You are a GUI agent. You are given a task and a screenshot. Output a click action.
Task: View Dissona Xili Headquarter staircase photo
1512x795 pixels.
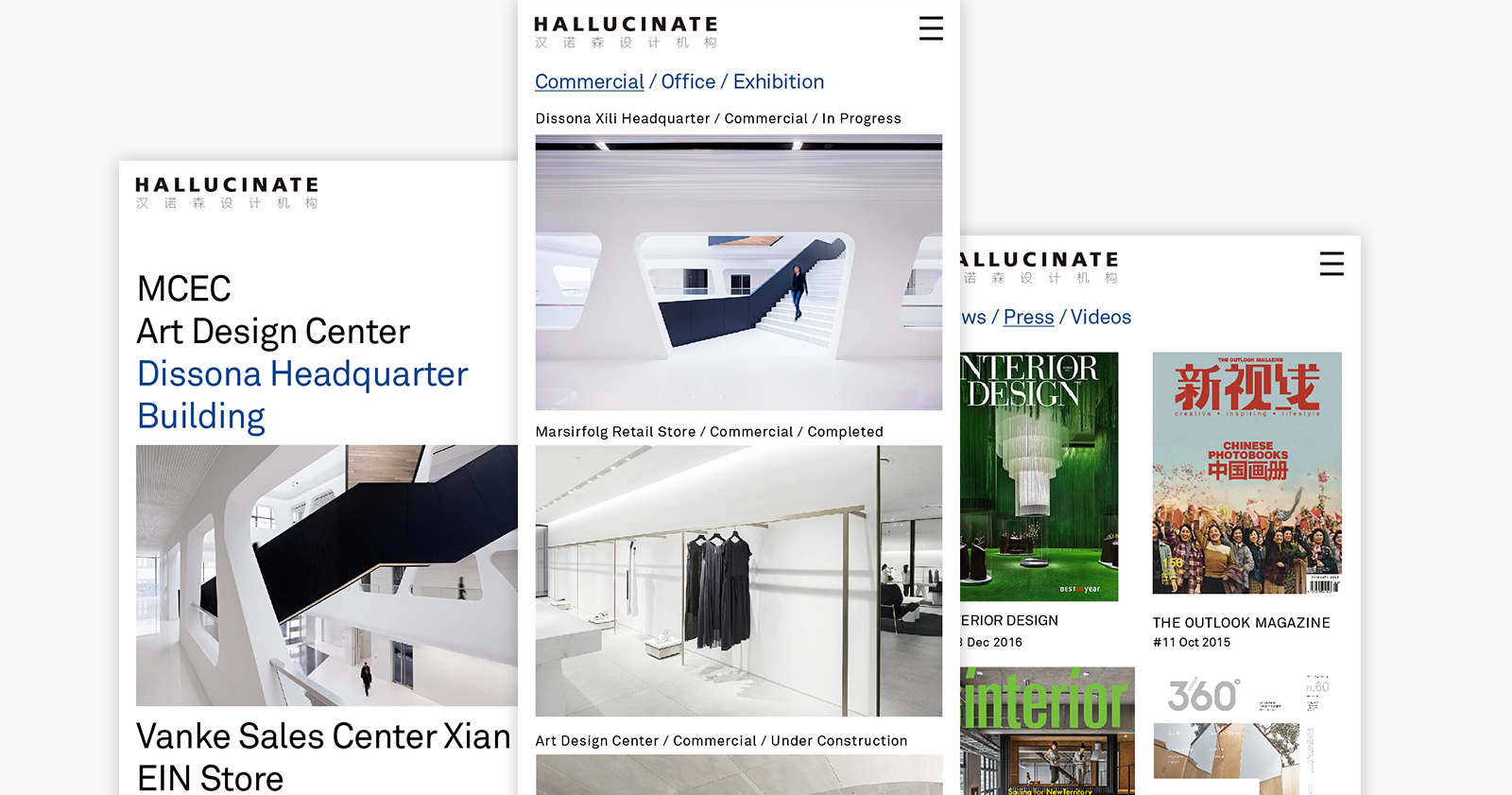[x=739, y=272]
